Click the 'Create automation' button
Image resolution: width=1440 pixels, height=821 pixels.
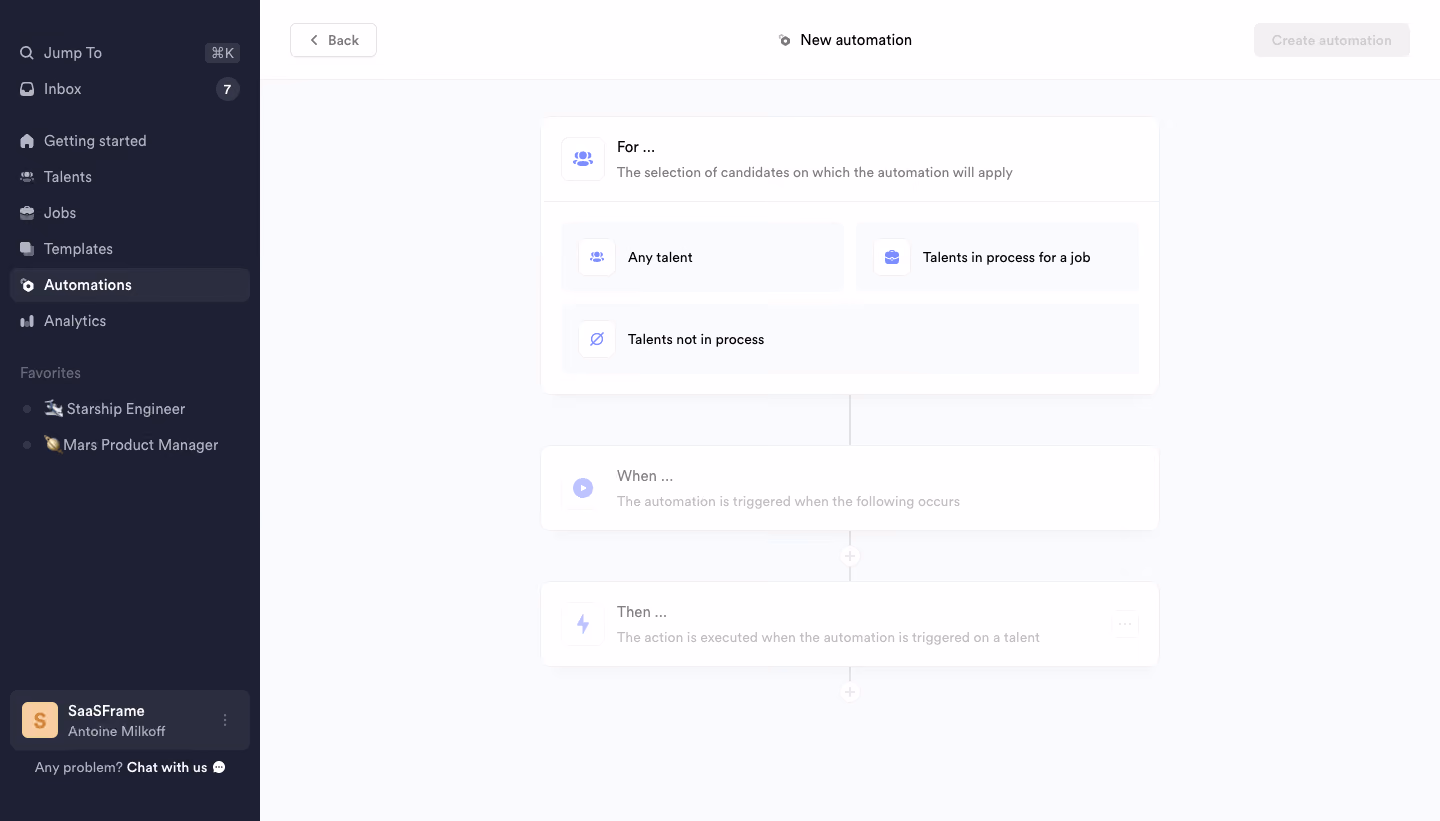[1332, 40]
